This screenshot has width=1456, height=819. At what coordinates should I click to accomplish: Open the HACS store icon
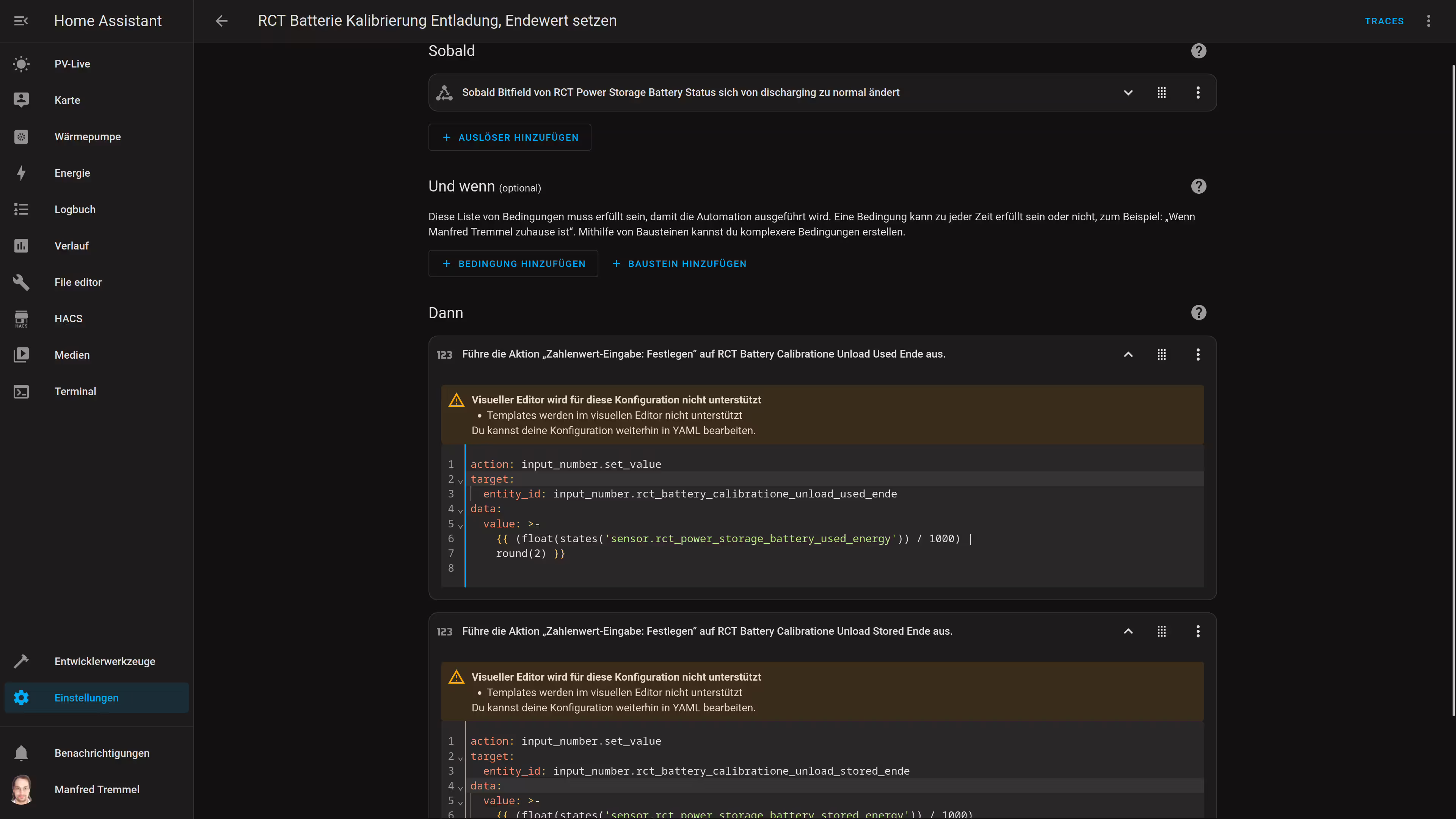[22, 319]
